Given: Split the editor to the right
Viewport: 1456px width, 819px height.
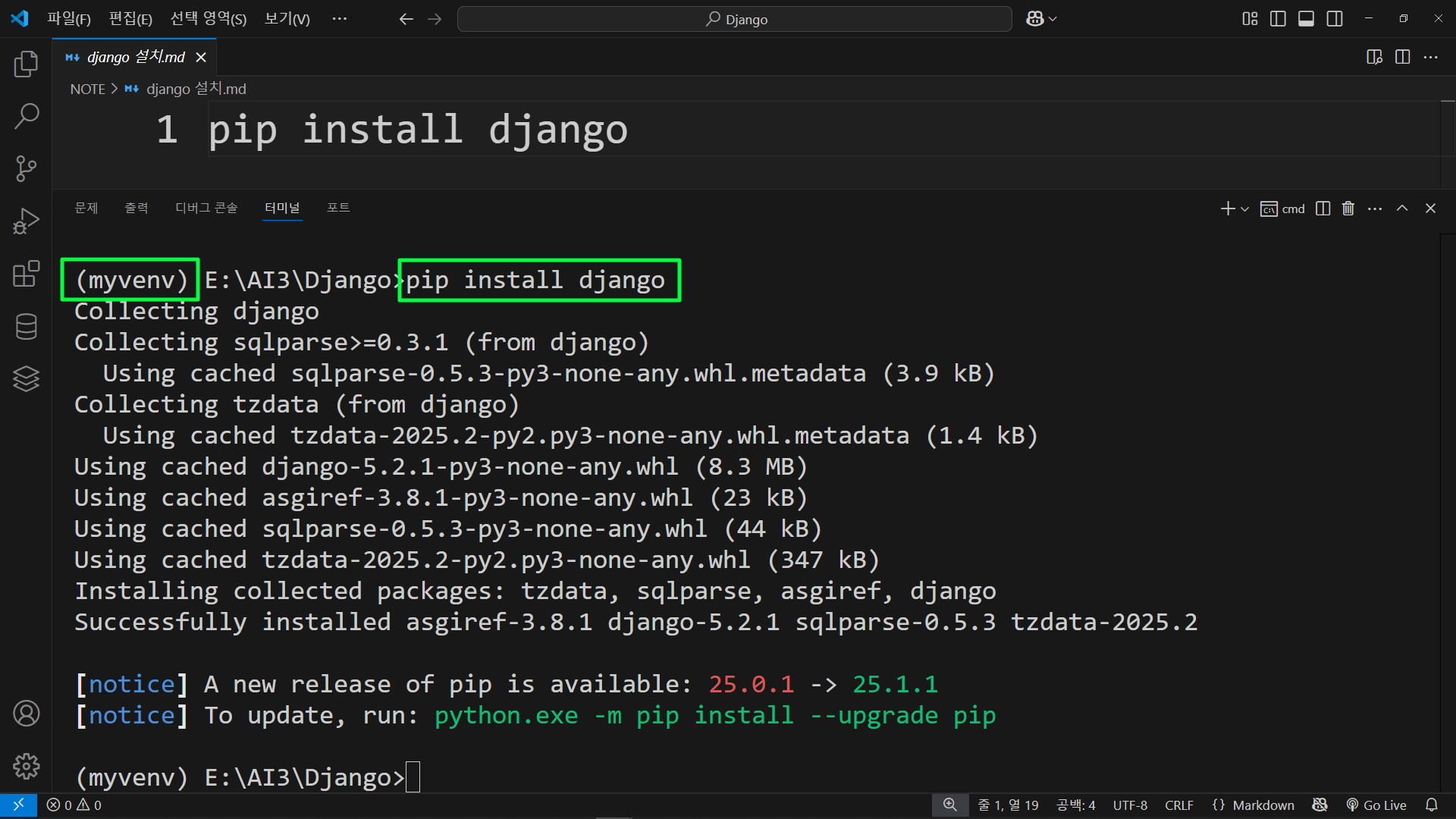Looking at the screenshot, I should [1402, 57].
